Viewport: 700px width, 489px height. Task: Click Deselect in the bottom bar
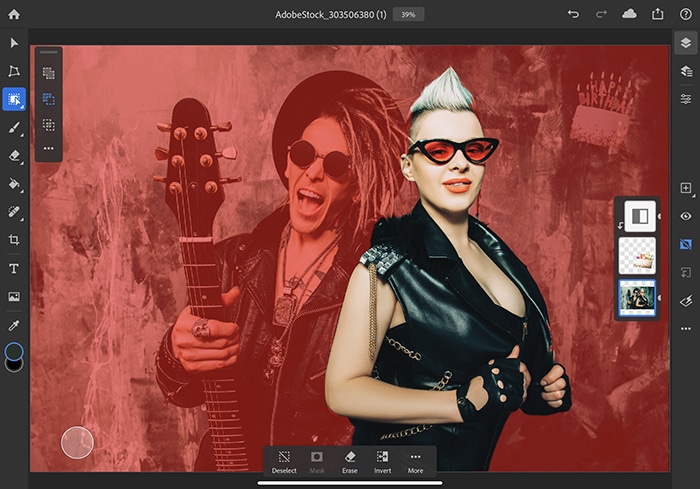[x=284, y=461]
